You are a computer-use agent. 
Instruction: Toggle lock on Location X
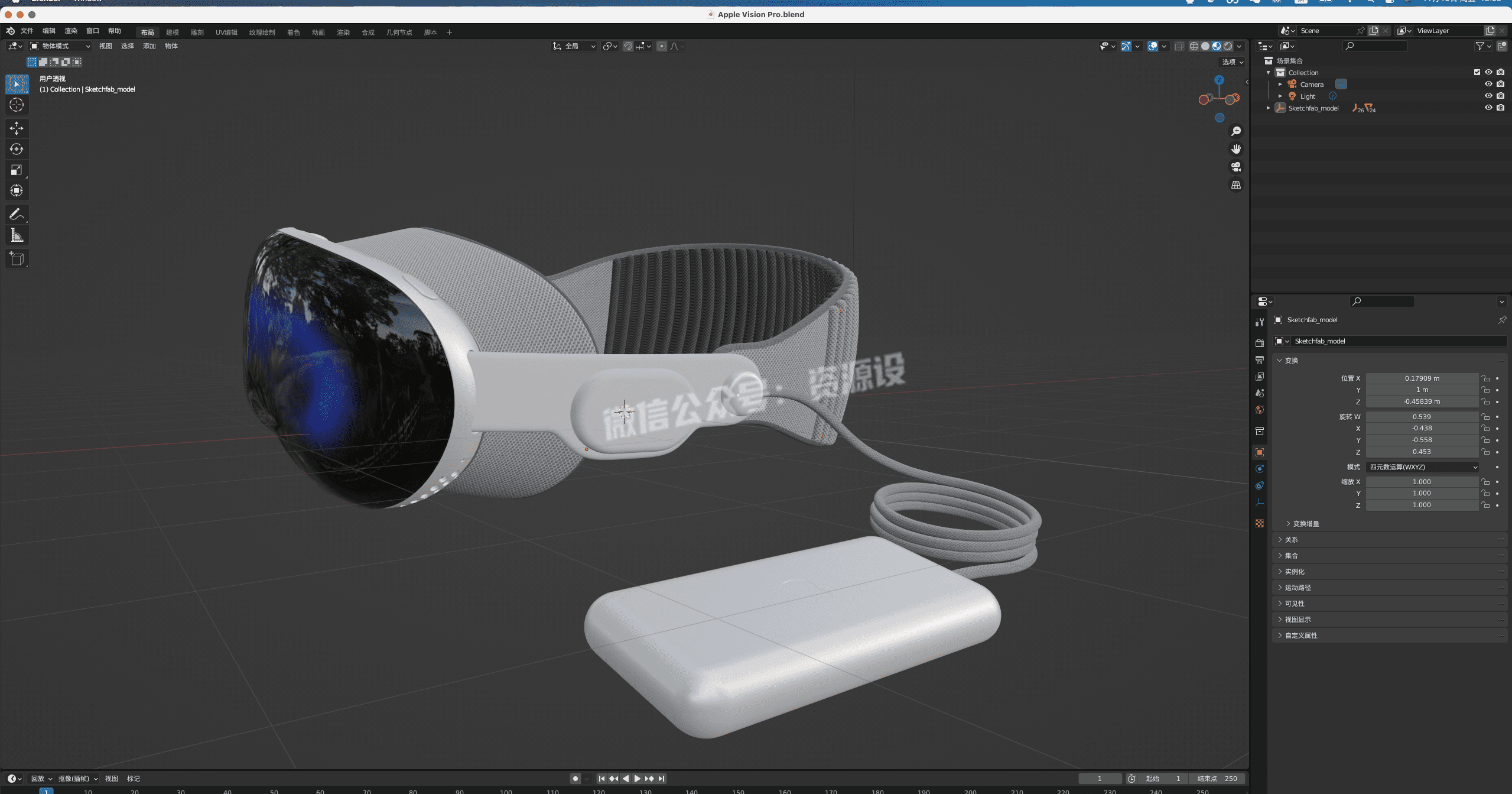click(x=1485, y=378)
